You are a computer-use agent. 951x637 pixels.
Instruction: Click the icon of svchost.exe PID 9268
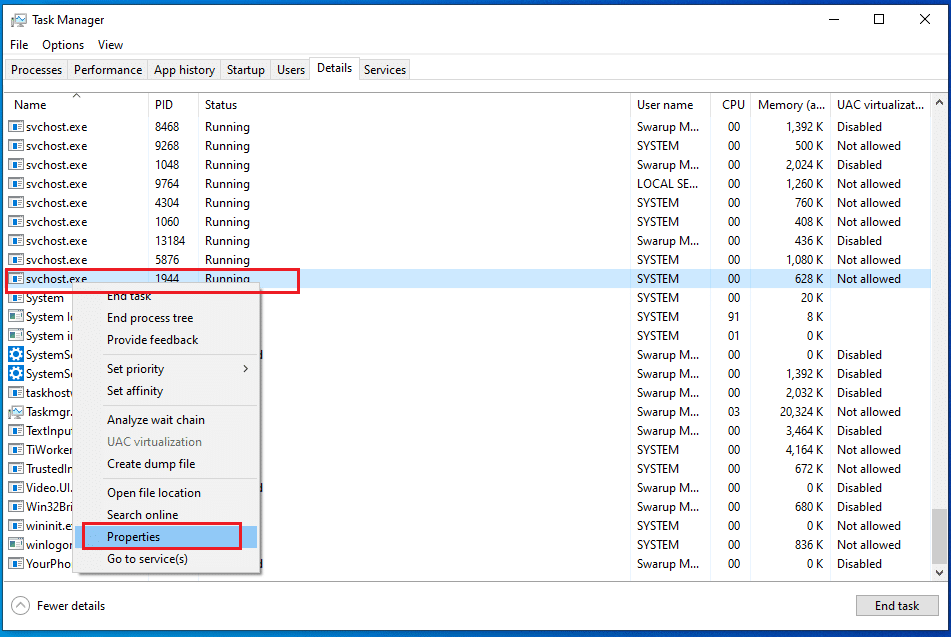point(16,146)
